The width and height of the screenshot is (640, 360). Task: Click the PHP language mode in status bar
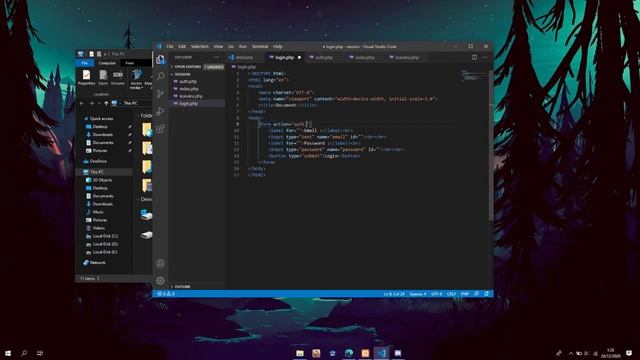tap(464, 294)
